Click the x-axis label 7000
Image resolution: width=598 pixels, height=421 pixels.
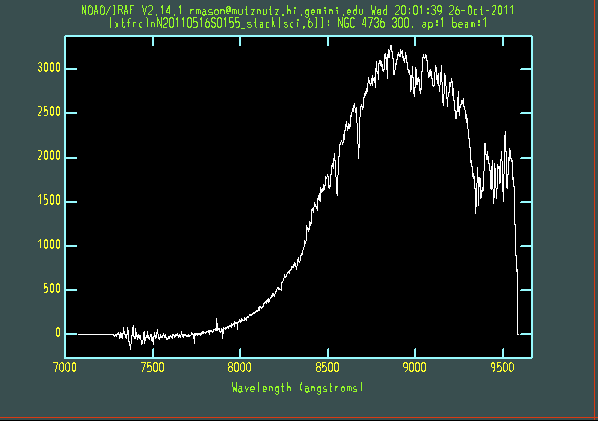(65, 368)
